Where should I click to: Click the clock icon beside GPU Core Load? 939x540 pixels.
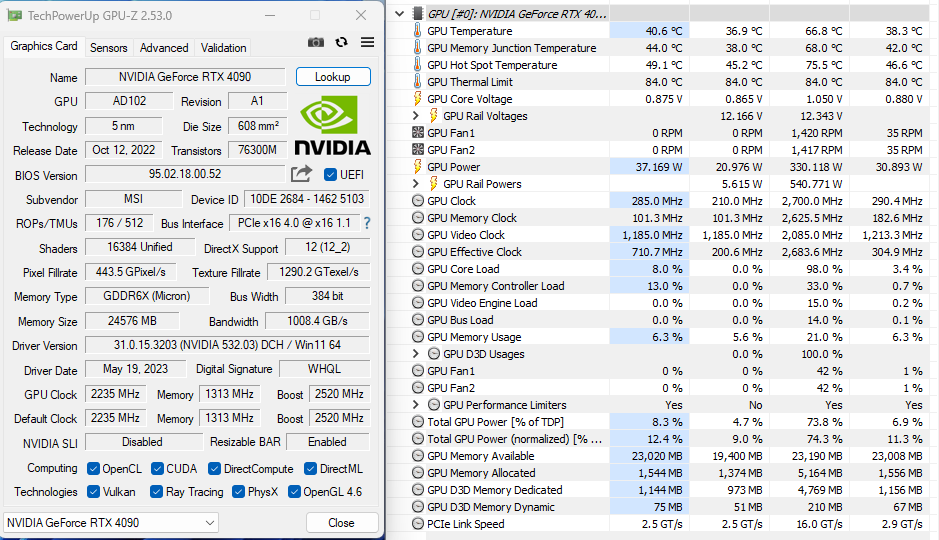click(x=418, y=269)
